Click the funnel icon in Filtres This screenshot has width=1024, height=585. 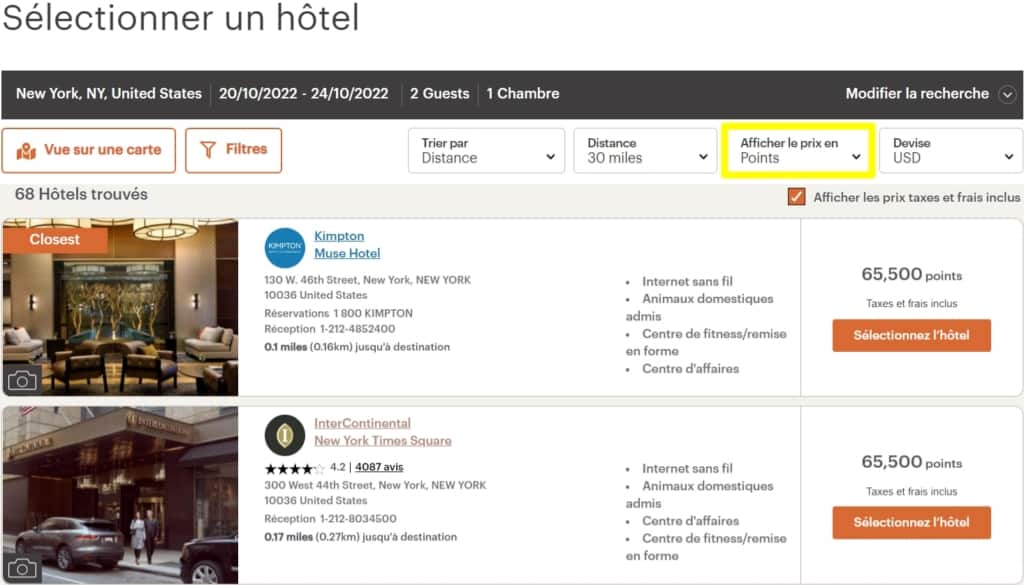(x=208, y=150)
